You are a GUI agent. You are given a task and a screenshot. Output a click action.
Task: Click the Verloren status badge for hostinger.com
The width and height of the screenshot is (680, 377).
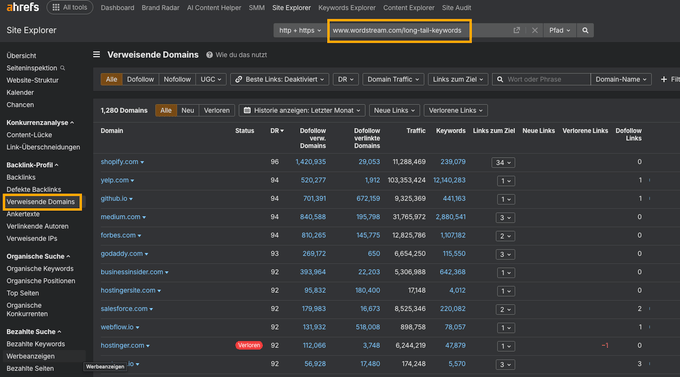[248, 345]
